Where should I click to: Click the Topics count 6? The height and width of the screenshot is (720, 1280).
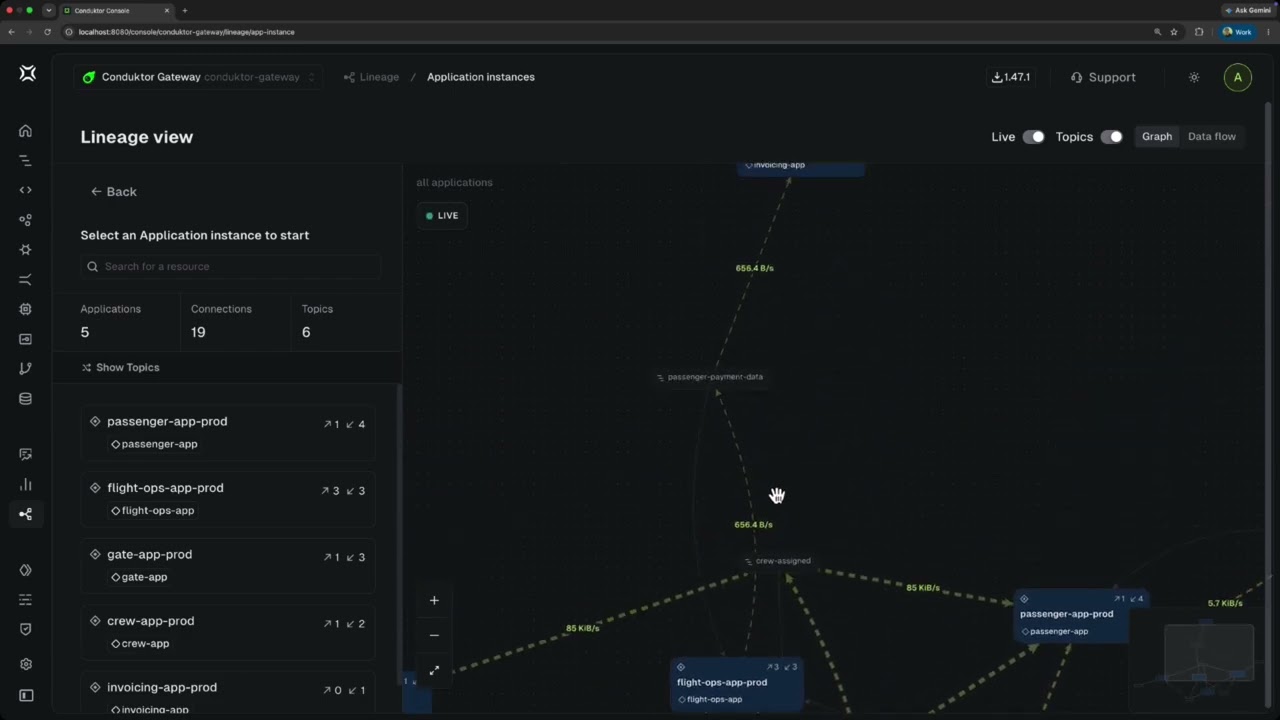coord(306,332)
